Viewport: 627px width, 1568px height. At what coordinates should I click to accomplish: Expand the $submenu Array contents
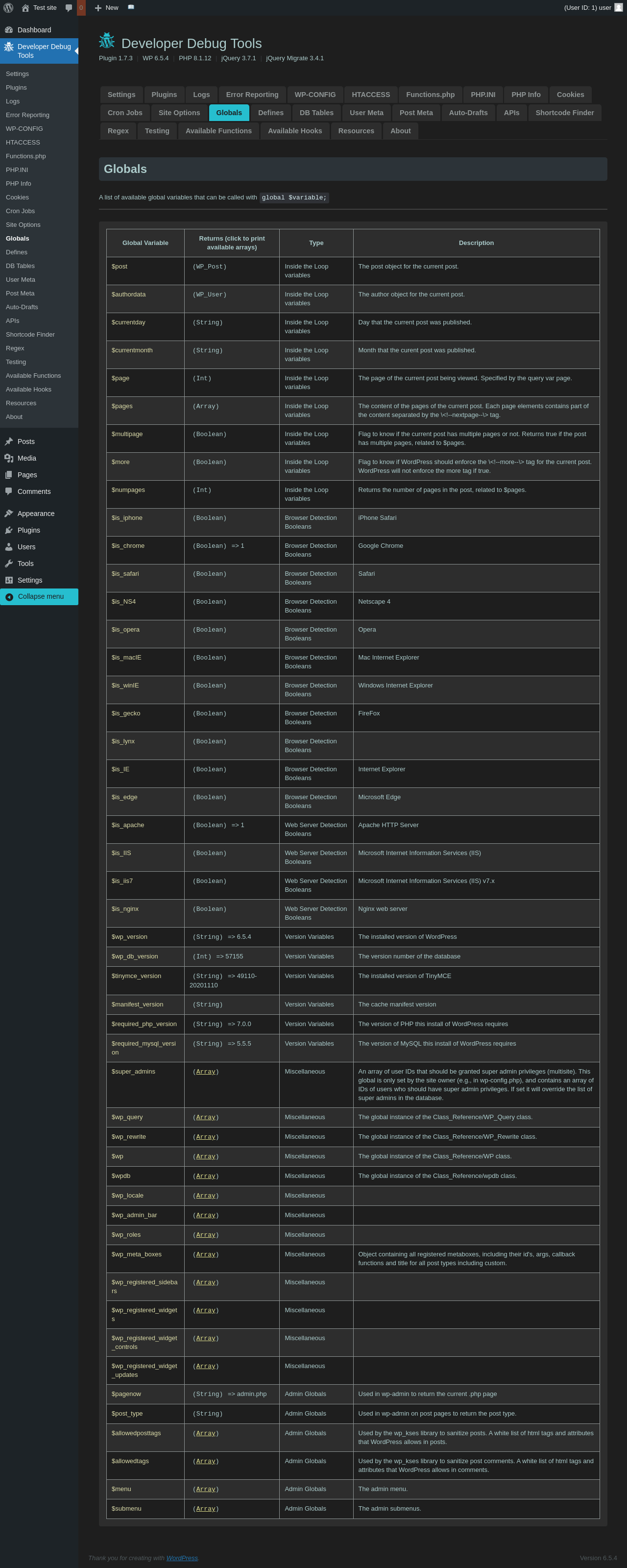(x=206, y=1509)
